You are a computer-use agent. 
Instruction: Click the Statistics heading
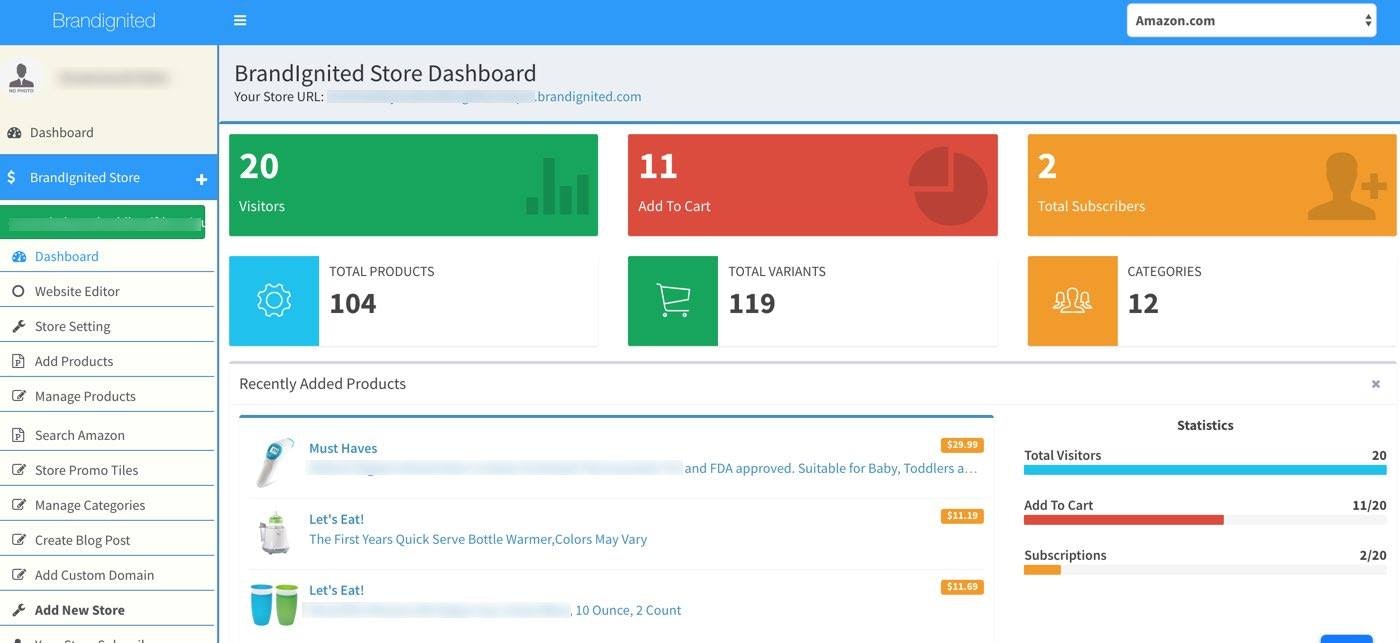[x=1205, y=425]
